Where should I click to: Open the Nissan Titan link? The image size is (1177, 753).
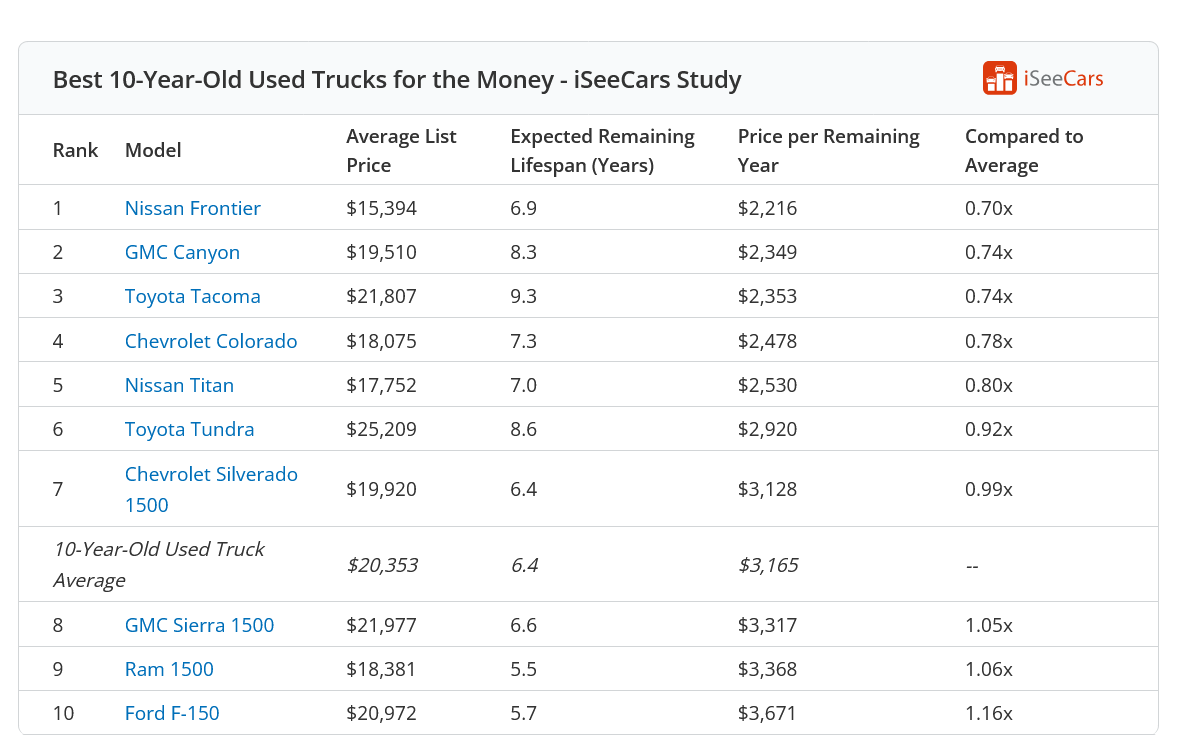coord(179,385)
